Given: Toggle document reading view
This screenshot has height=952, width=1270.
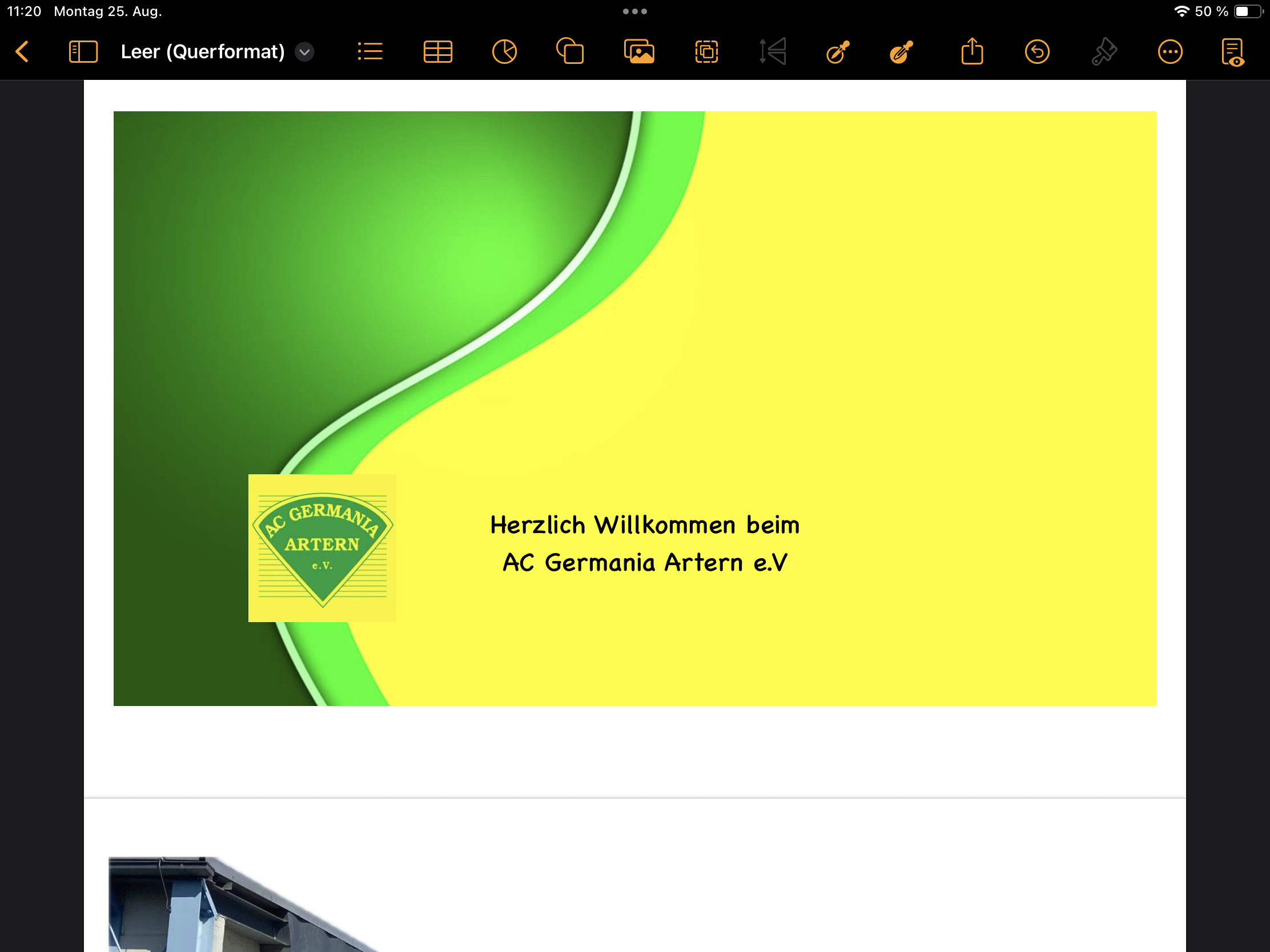Looking at the screenshot, I should 1232,51.
